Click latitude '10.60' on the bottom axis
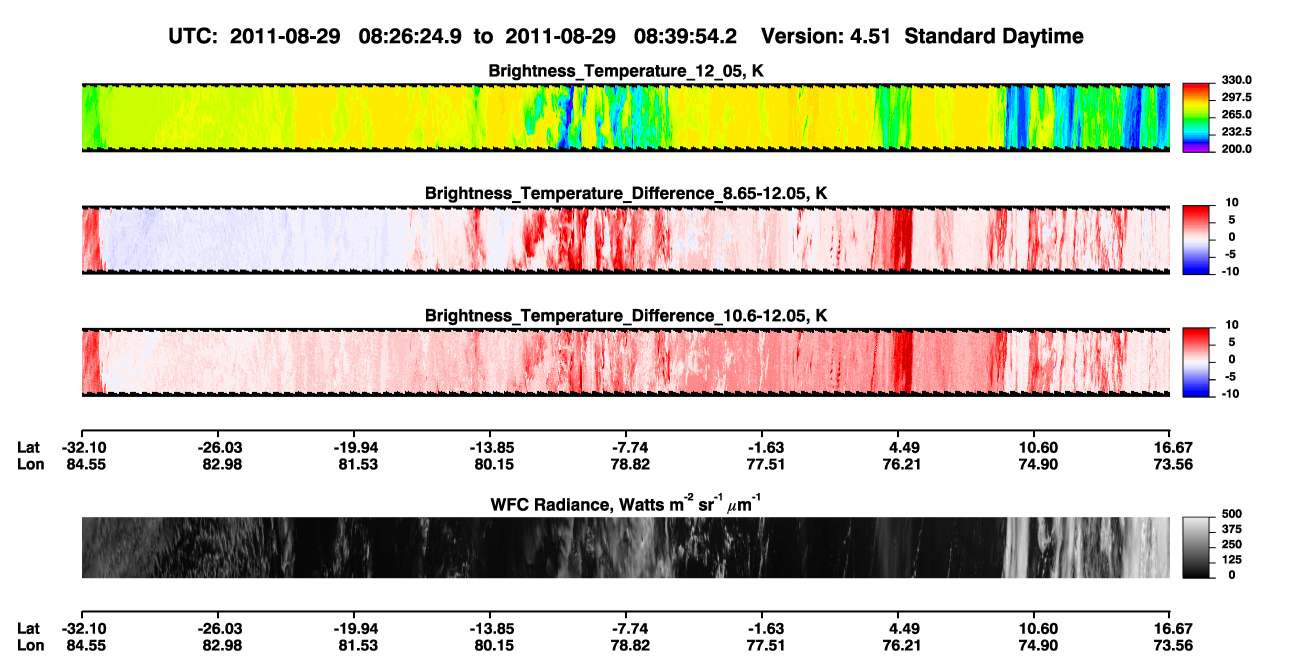 [1037, 628]
